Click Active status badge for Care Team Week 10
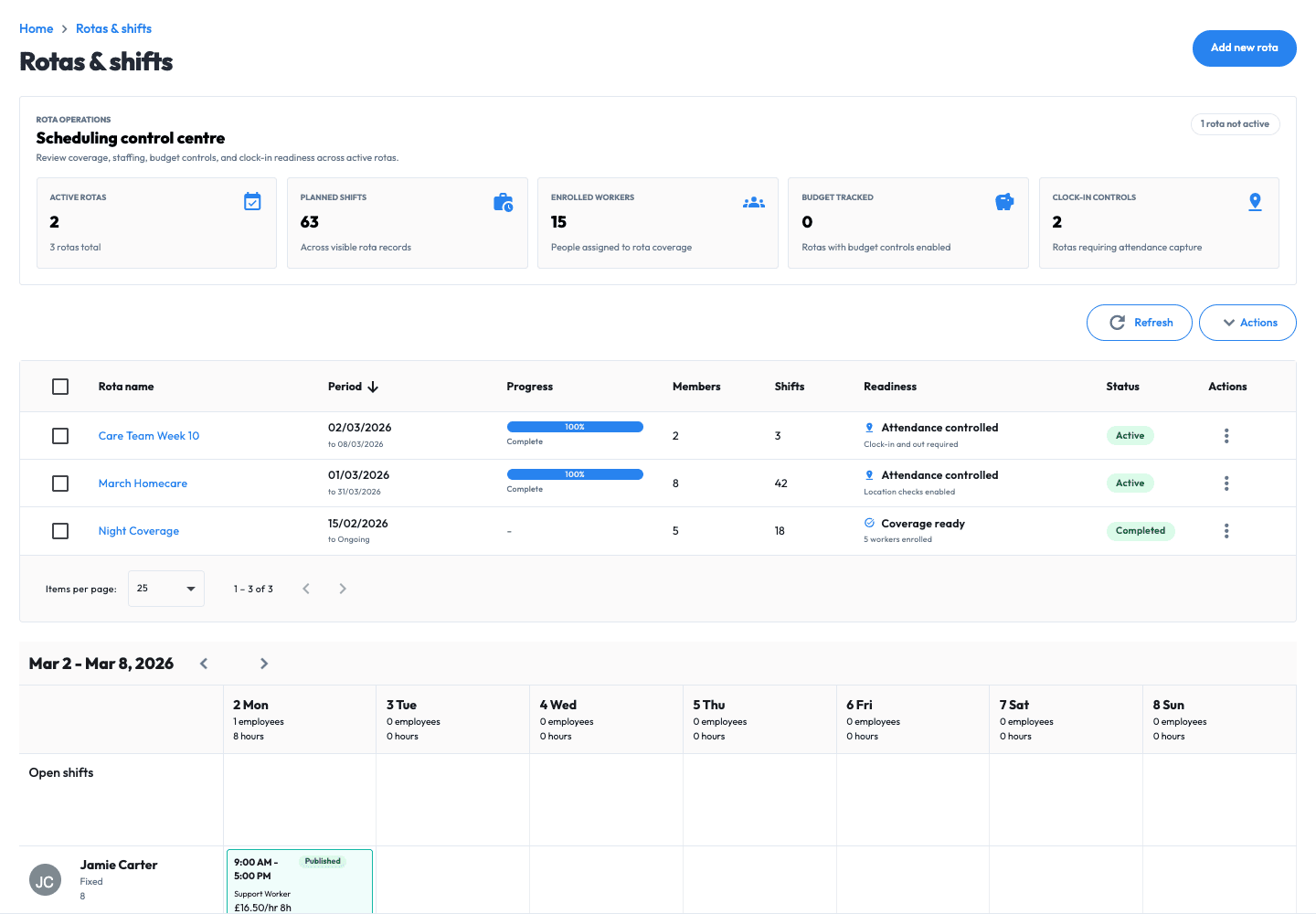The image size is (1316, 914). [1130, 436]
